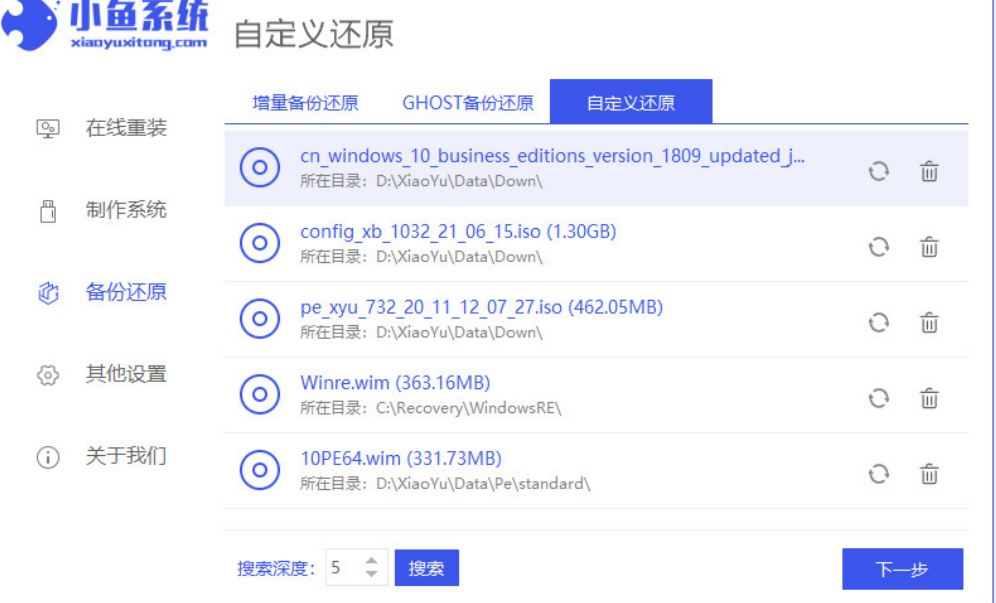Click the 下一步 button

tap(902, 569)
